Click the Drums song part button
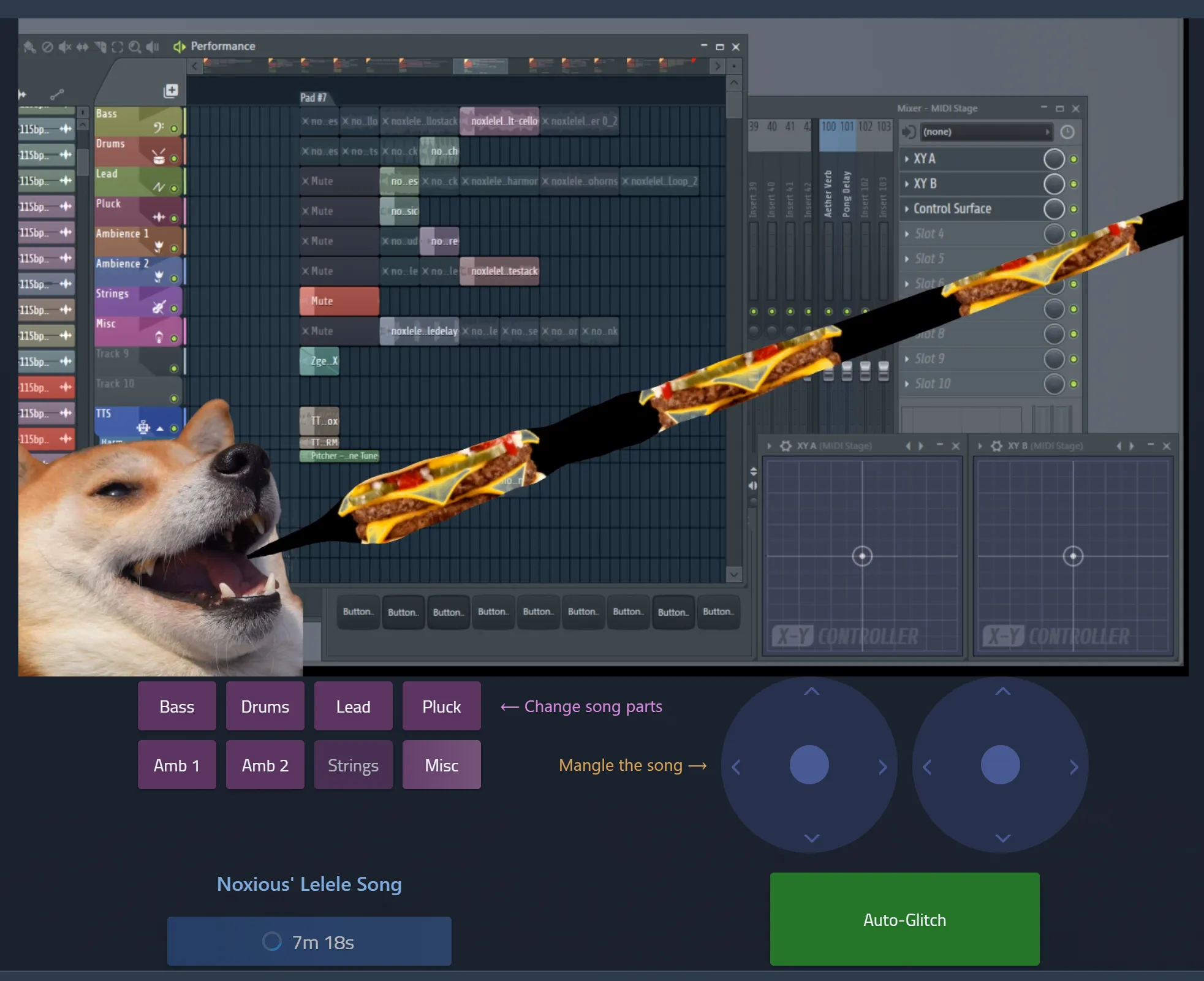Image resolution: width=1204 pixels, height=981 pixels. coord(265,706)
